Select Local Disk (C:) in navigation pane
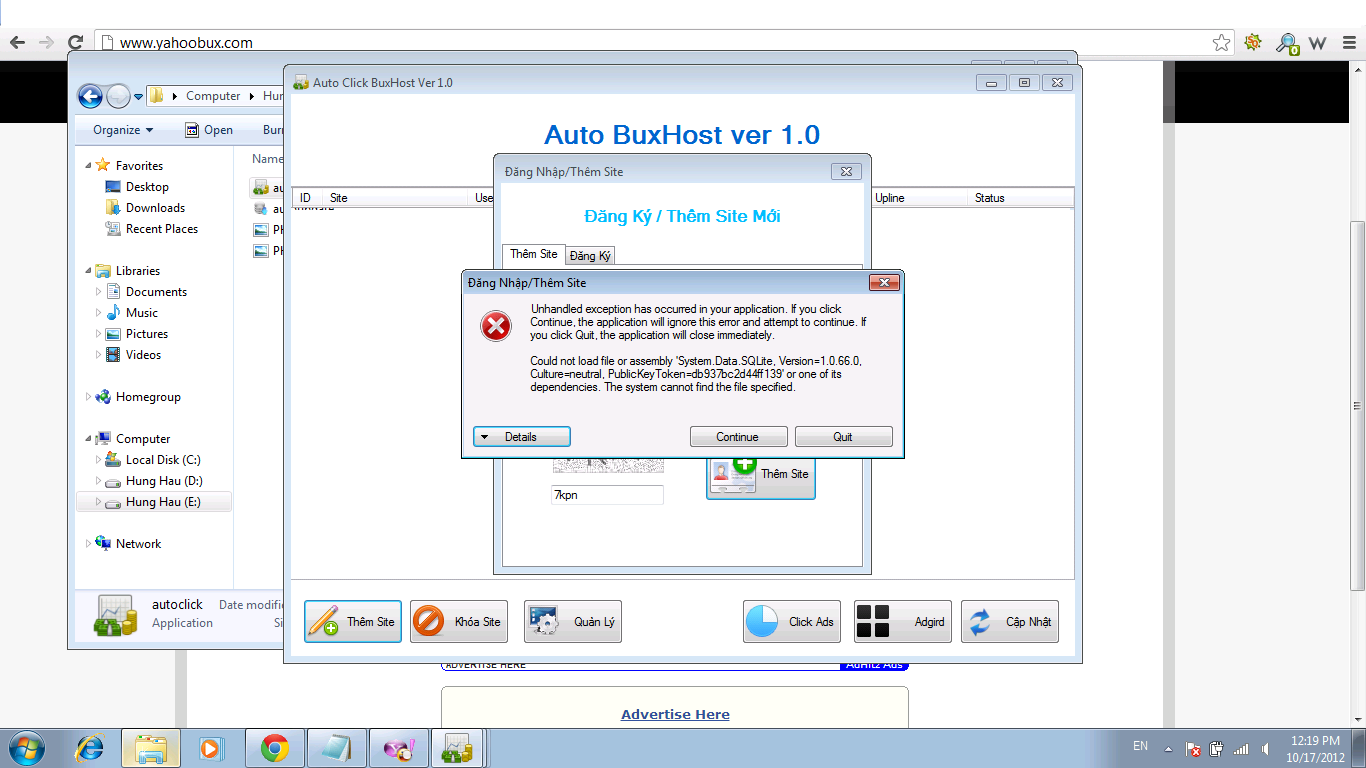 pos(163,460)
